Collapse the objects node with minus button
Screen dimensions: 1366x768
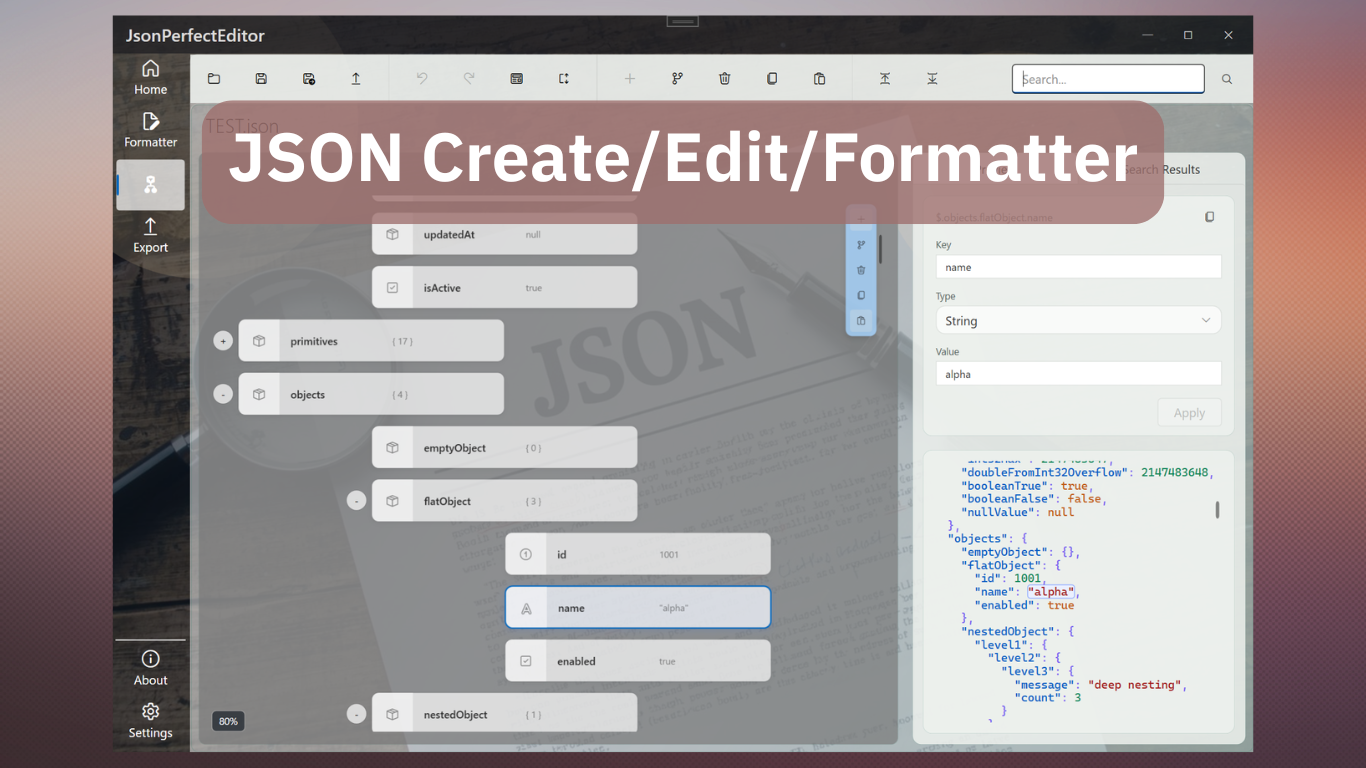coord(223,394)
